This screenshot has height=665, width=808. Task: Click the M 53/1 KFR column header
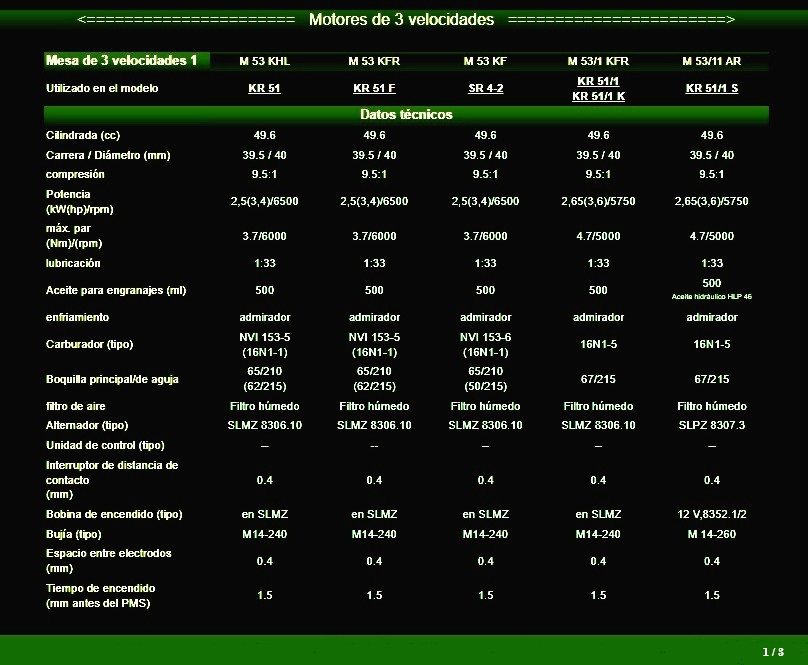click(598, 61)
